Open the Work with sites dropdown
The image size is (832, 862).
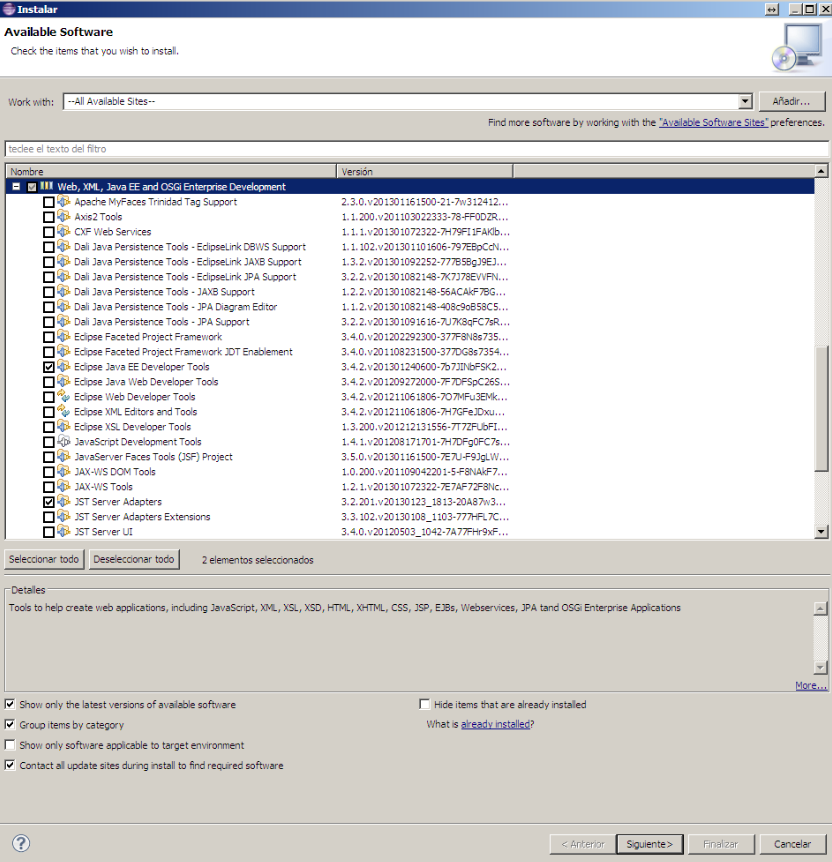745,101
